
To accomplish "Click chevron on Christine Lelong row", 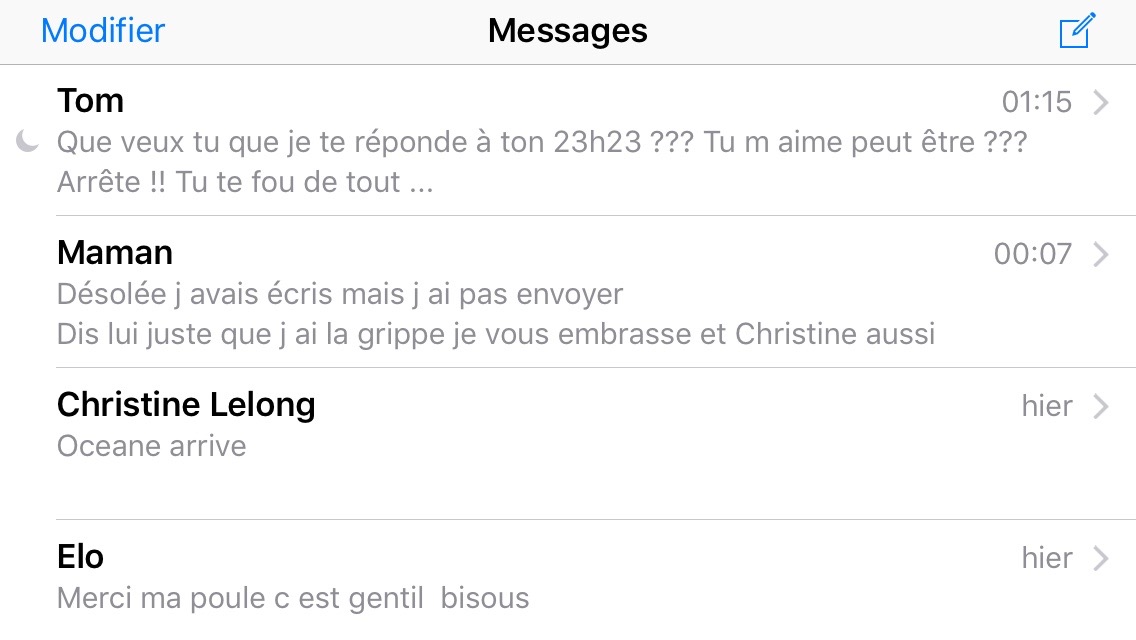I will pos(1101,406).
